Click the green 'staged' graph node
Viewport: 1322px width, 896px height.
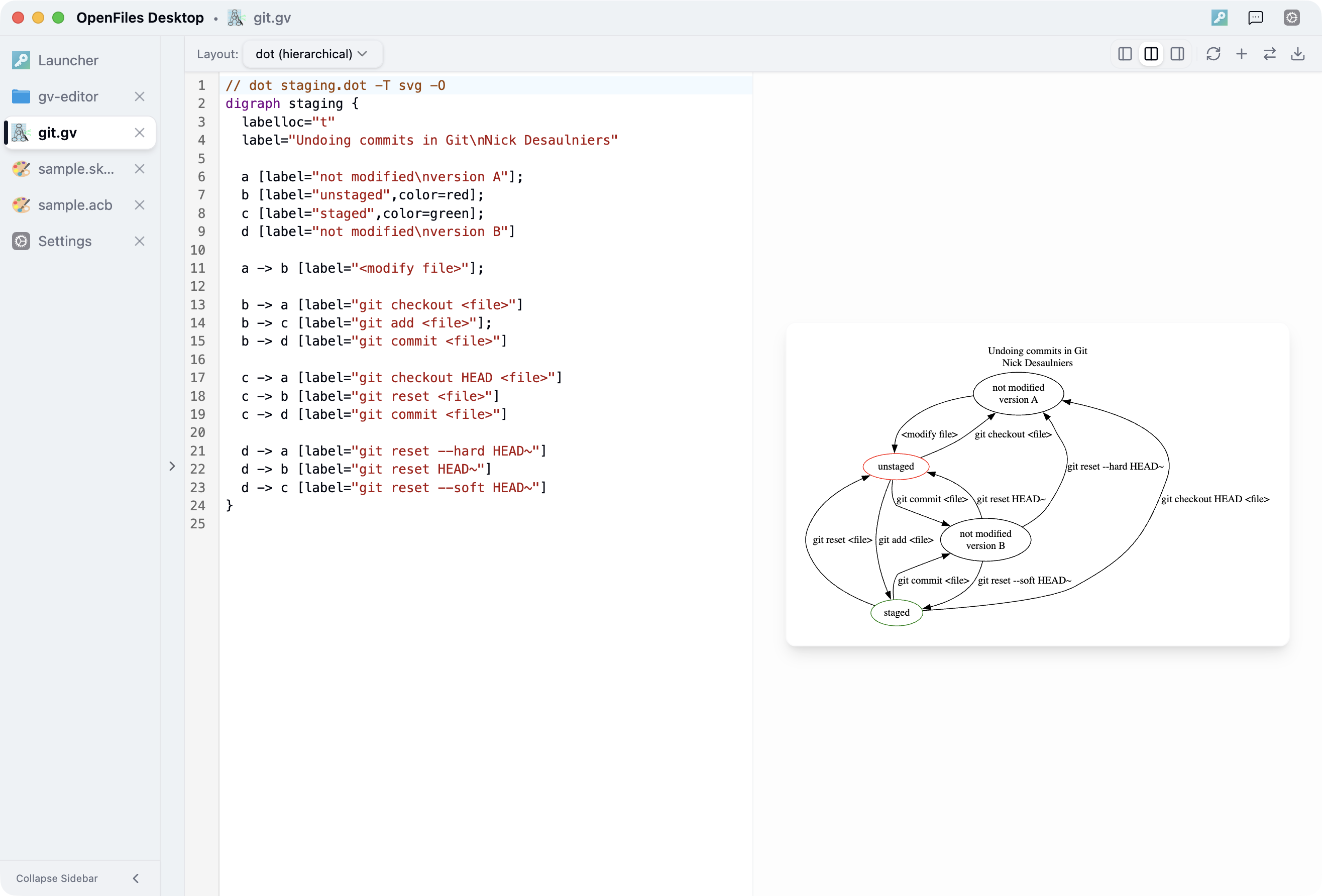pyautogui.click(x=897, y=613)
